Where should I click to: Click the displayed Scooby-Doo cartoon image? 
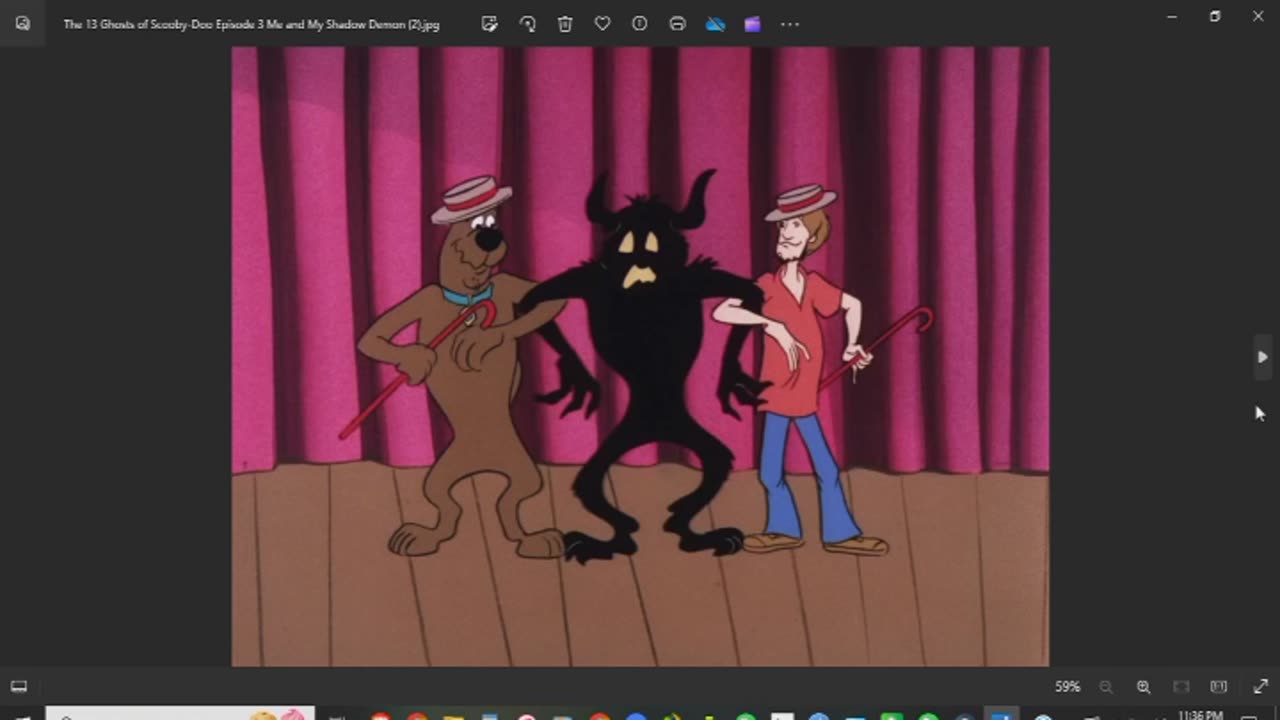tap(640, 356)
